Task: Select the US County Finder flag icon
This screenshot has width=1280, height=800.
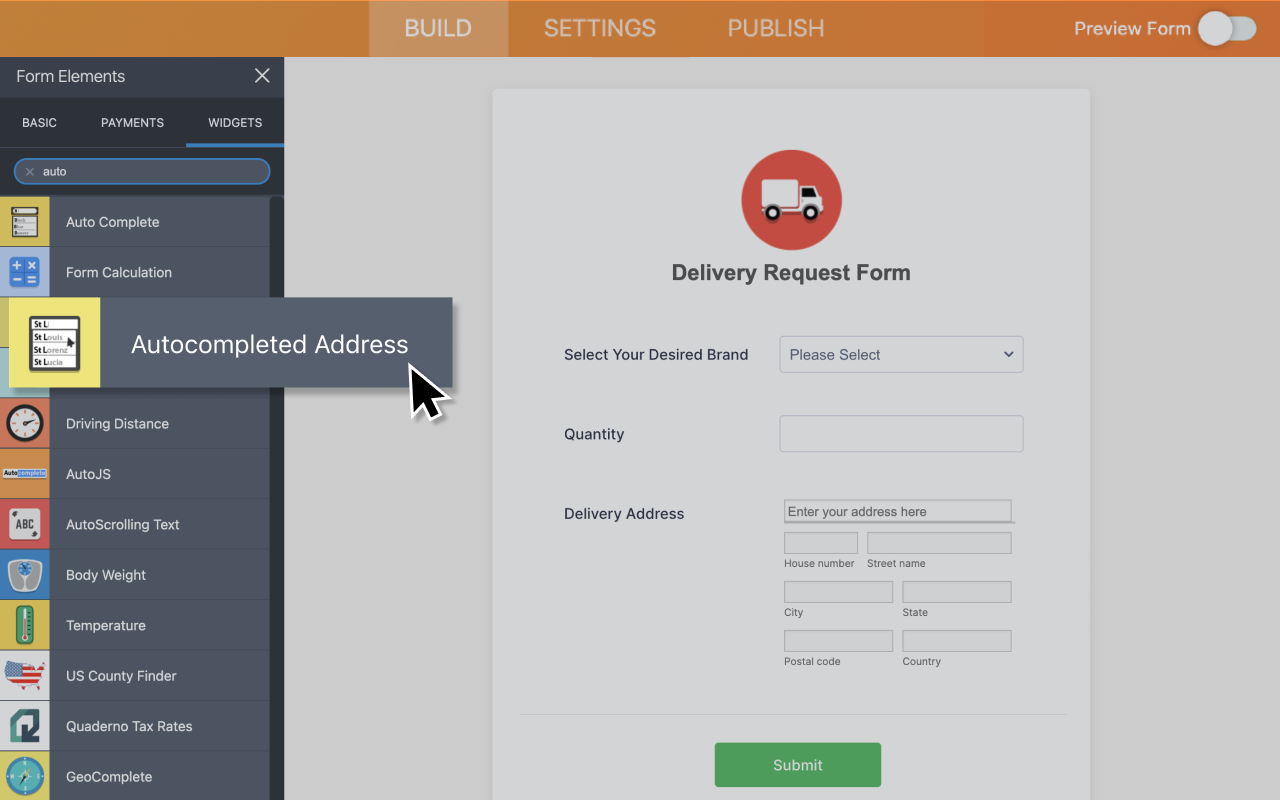Action: coord(24,675)
